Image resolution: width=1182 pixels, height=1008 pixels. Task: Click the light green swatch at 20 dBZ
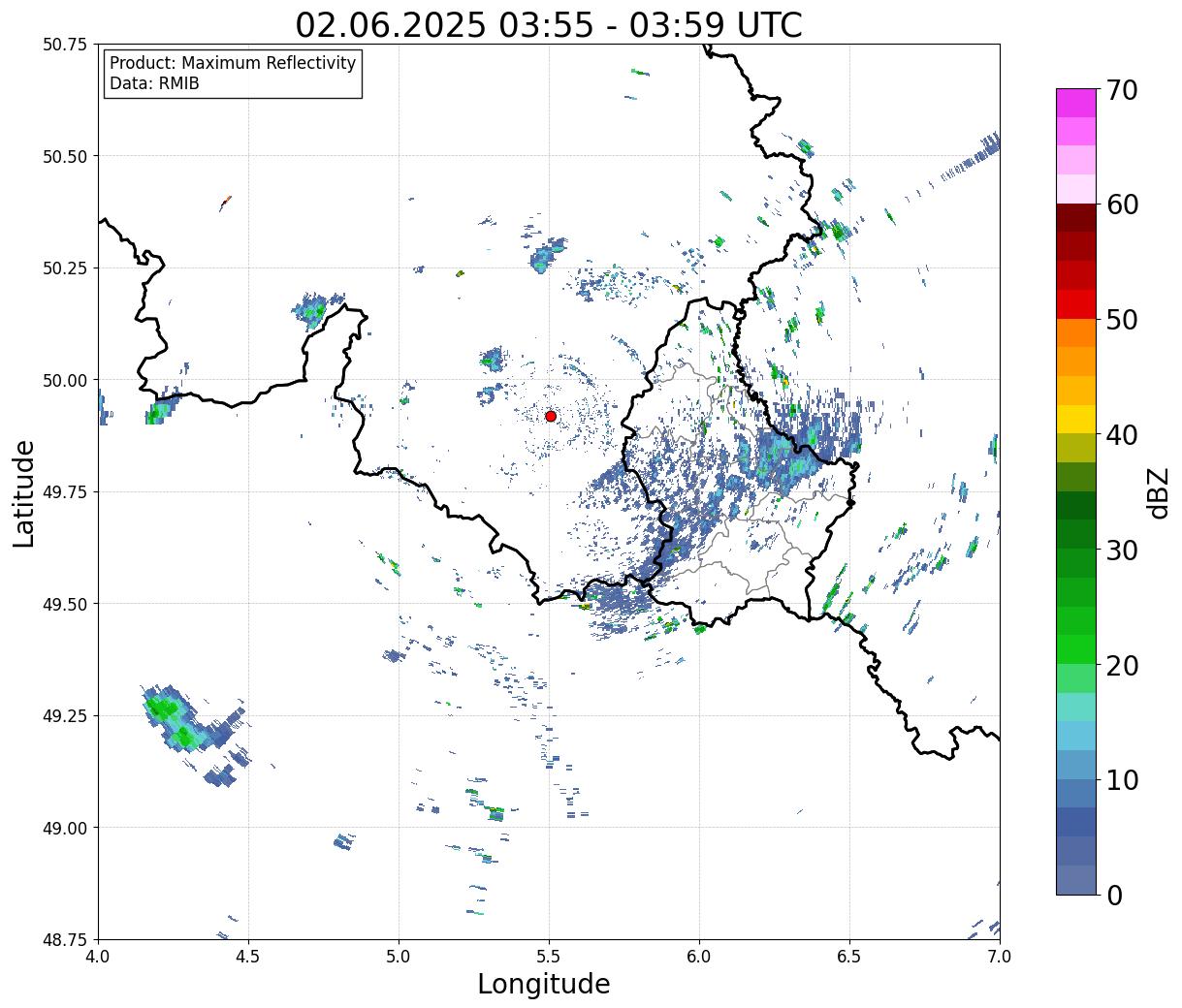pos(1075,677)
